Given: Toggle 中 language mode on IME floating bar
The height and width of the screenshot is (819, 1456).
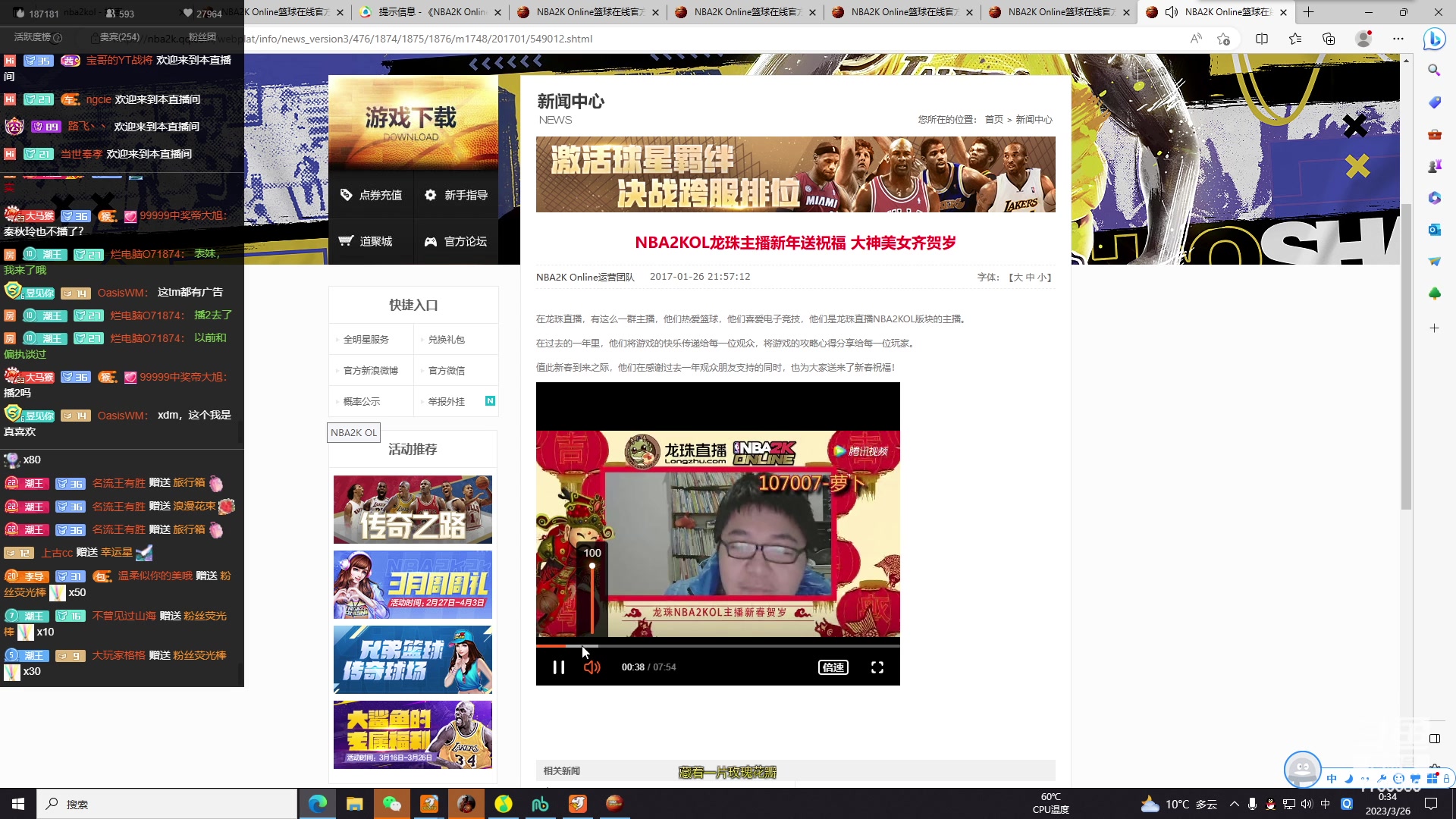Looking at the screenshot, I should pyautogui.click(x=1332, y=779).
